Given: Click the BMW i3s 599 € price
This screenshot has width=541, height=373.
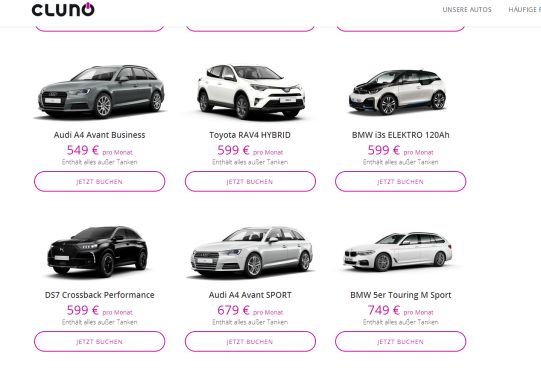Looking at the screenshot, I should [384, 150].
